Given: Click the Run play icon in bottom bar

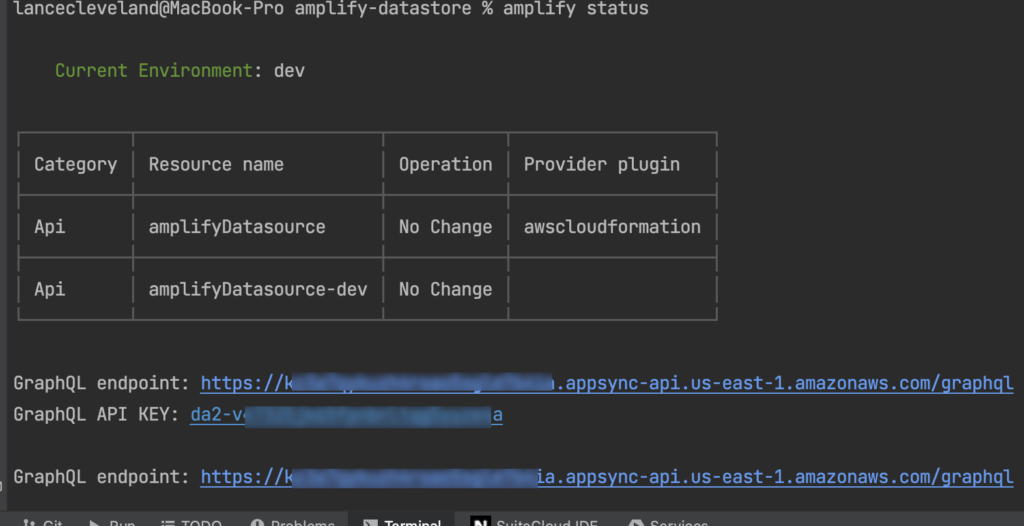Looking at the screenshot, I should (x=94, y=522).
